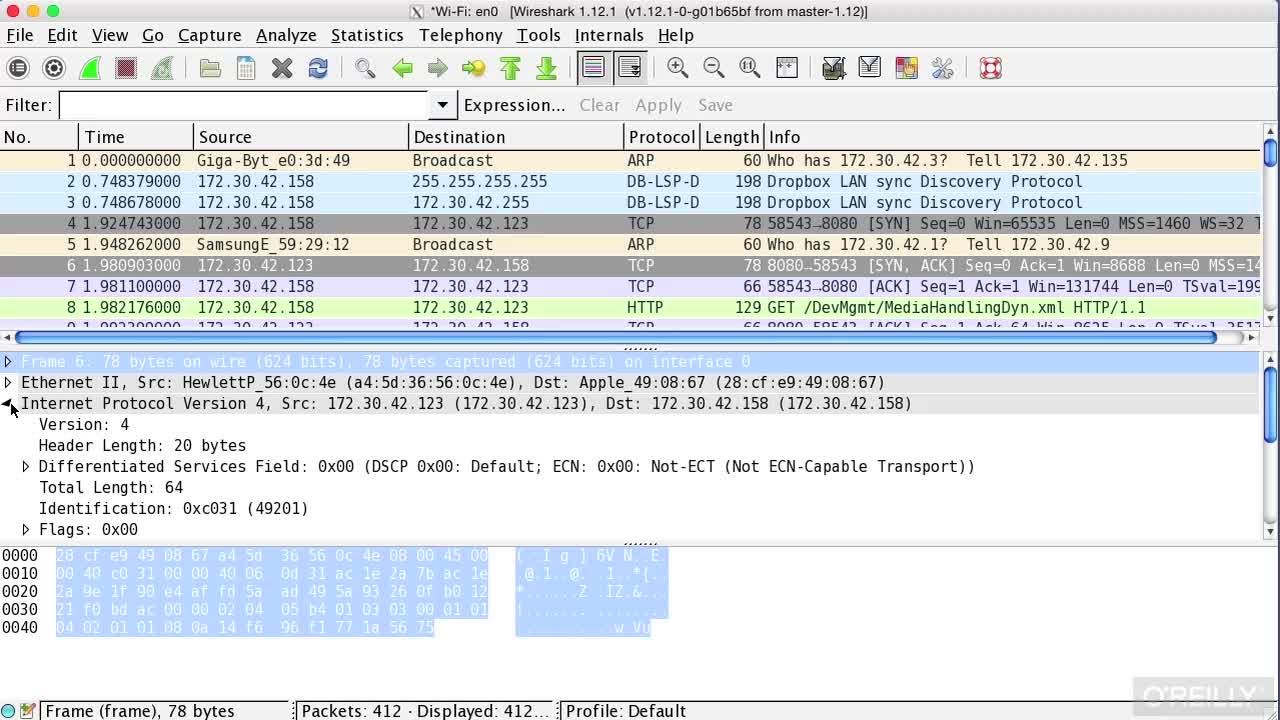This screenshot has height=720, width=1280.
Task: Open preferences wrench icon
Action: 942,68
